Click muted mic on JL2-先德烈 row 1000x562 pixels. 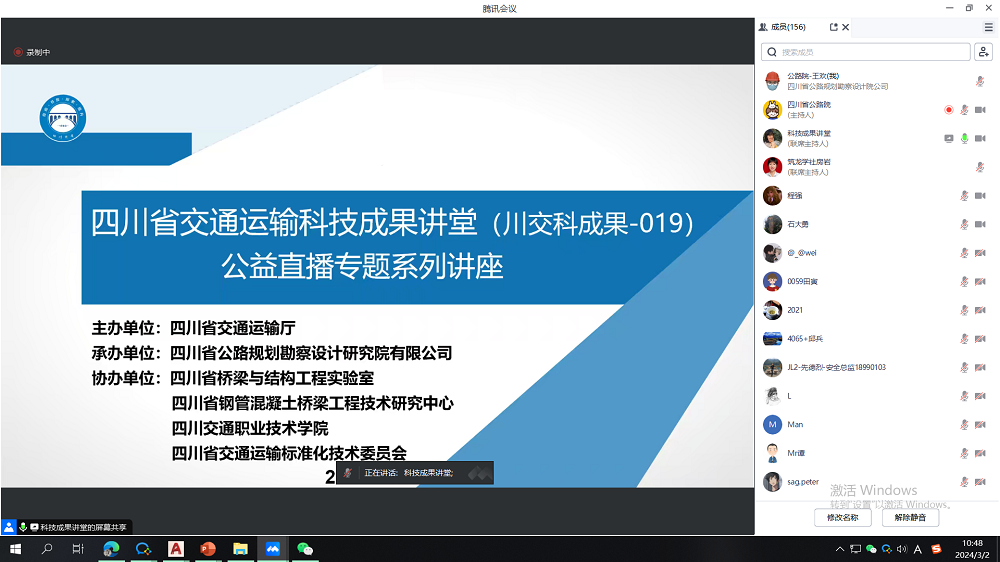point(964,367)
